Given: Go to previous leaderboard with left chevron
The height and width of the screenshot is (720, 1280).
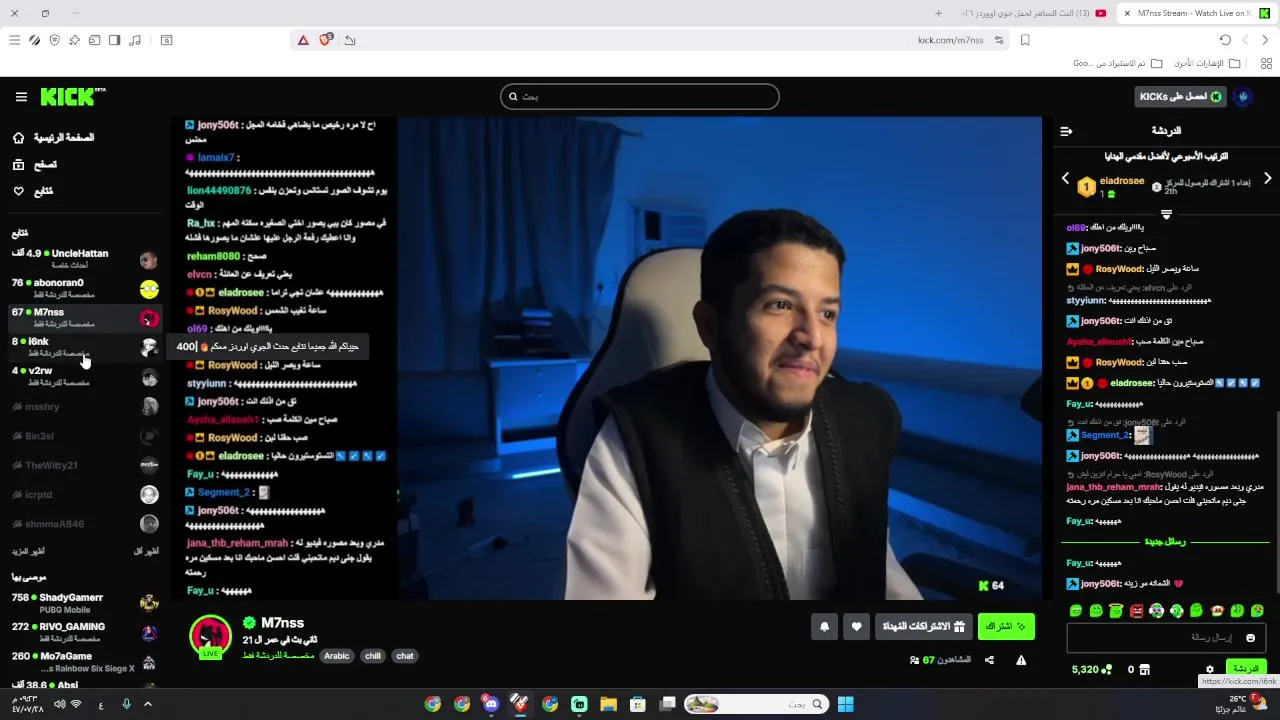Looking at the screenshot, I should tap(1065, 178).
